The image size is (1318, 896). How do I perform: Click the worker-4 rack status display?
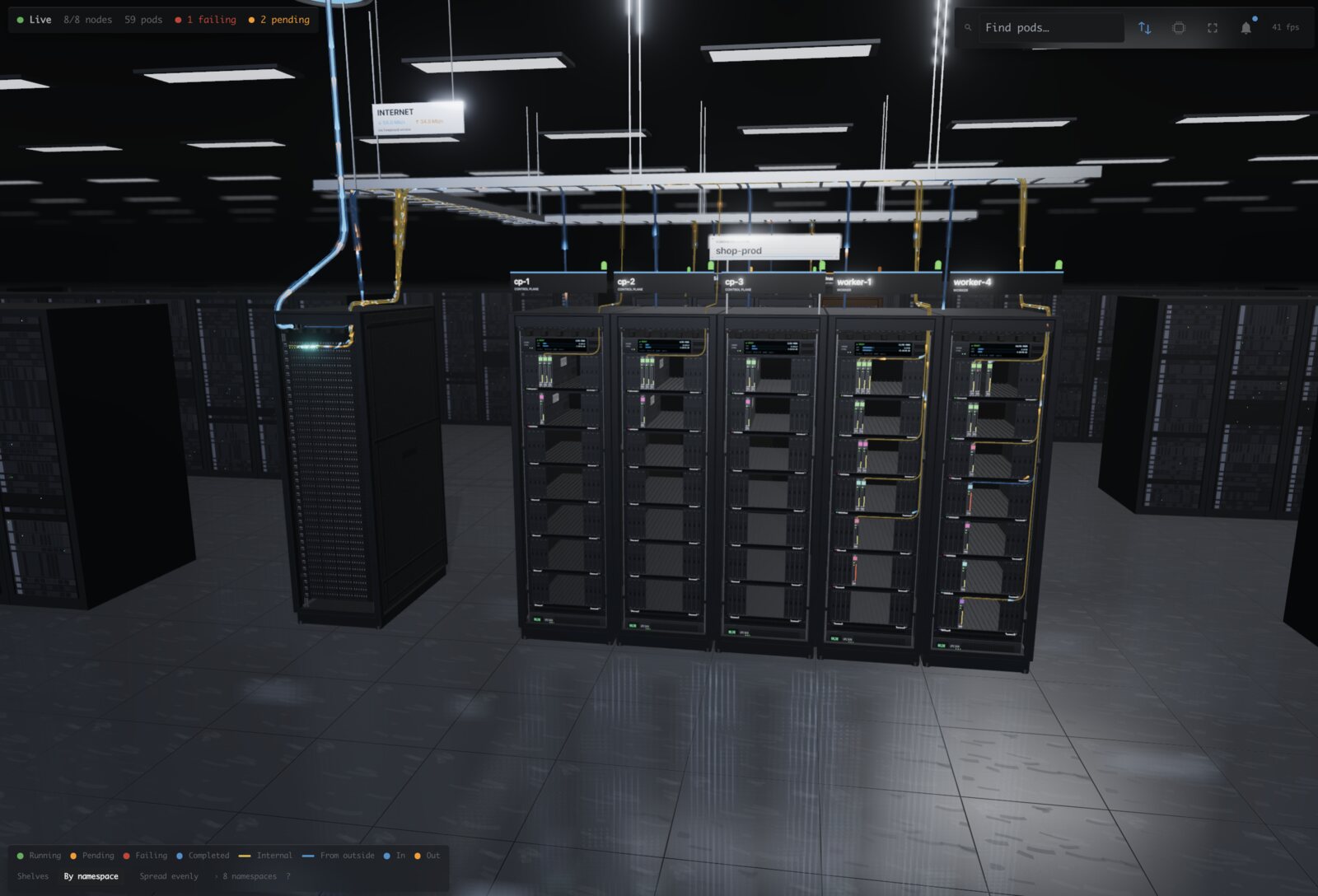click(x=999, y=349)
